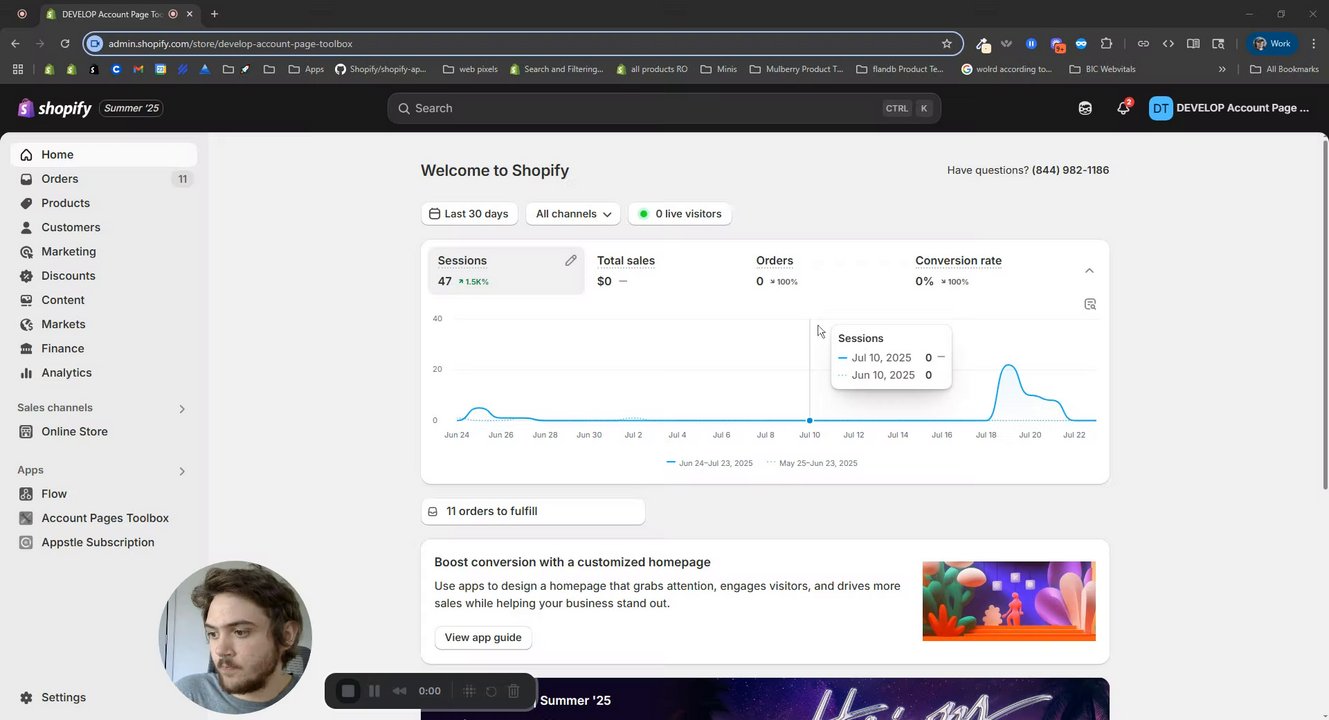
Task: Collapse the analytics chart with the up chevron
Action: point(1090,271)
